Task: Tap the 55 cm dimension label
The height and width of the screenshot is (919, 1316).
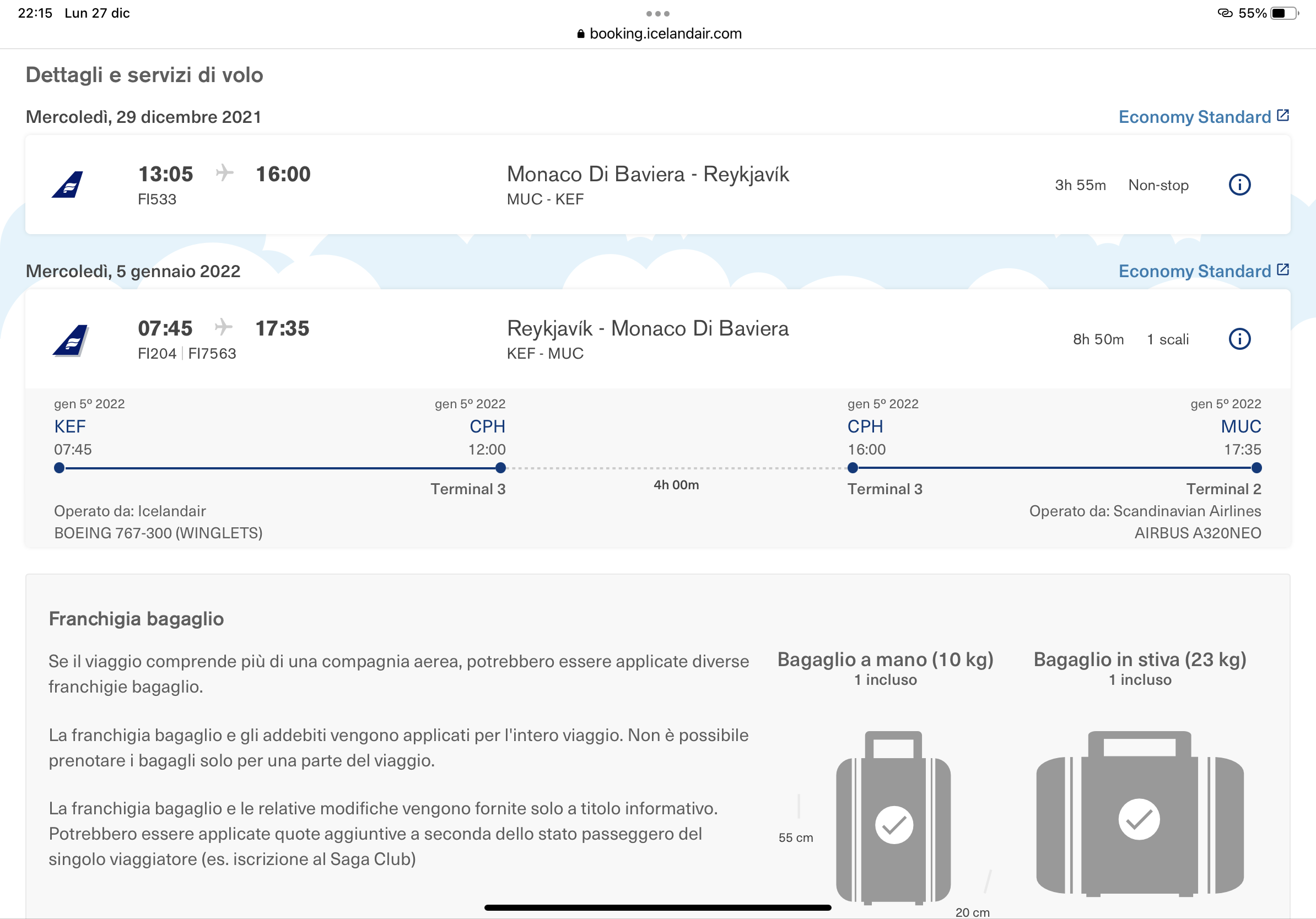Action: coord(796,837)
